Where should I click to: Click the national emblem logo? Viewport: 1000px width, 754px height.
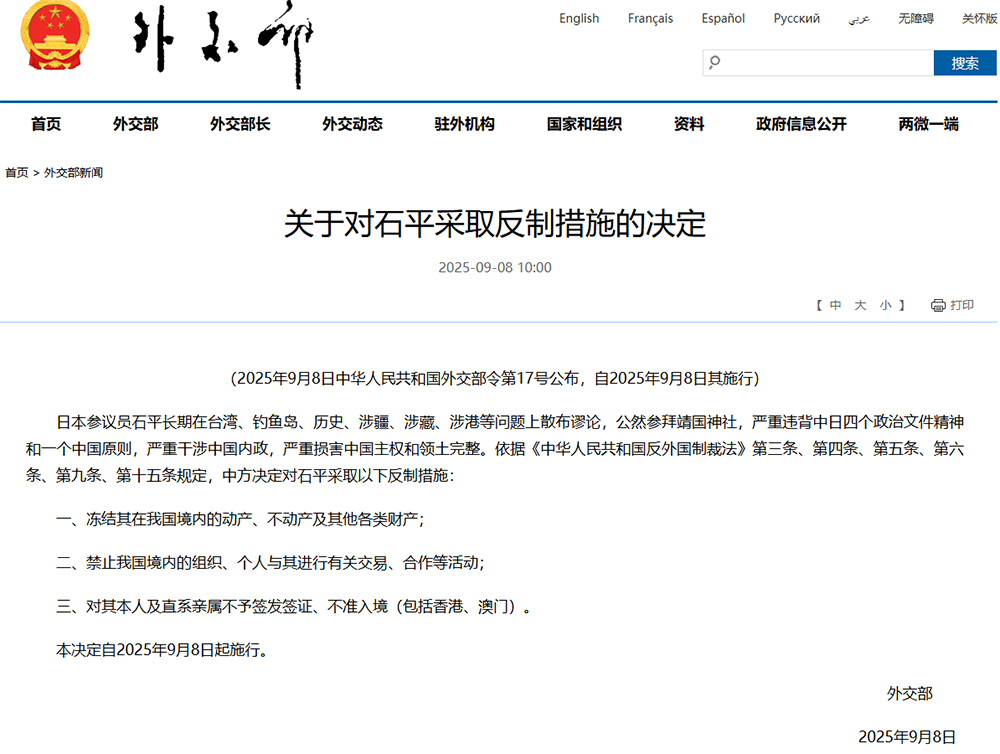coord(55,35)
